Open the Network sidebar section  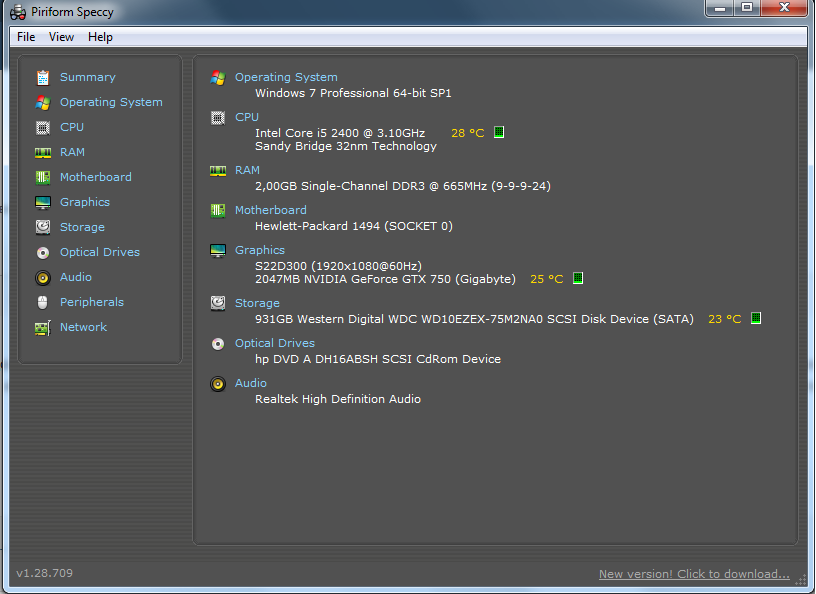[83, 327]
